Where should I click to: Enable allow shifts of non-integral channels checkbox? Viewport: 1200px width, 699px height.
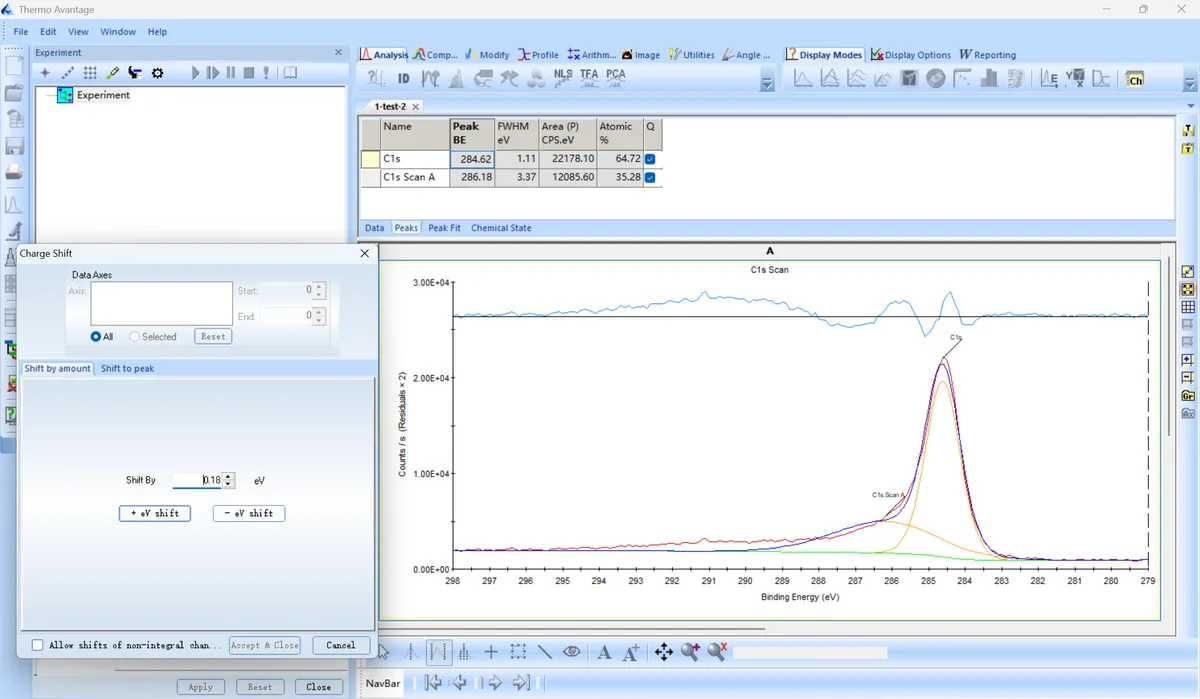[x=38, y=645]
